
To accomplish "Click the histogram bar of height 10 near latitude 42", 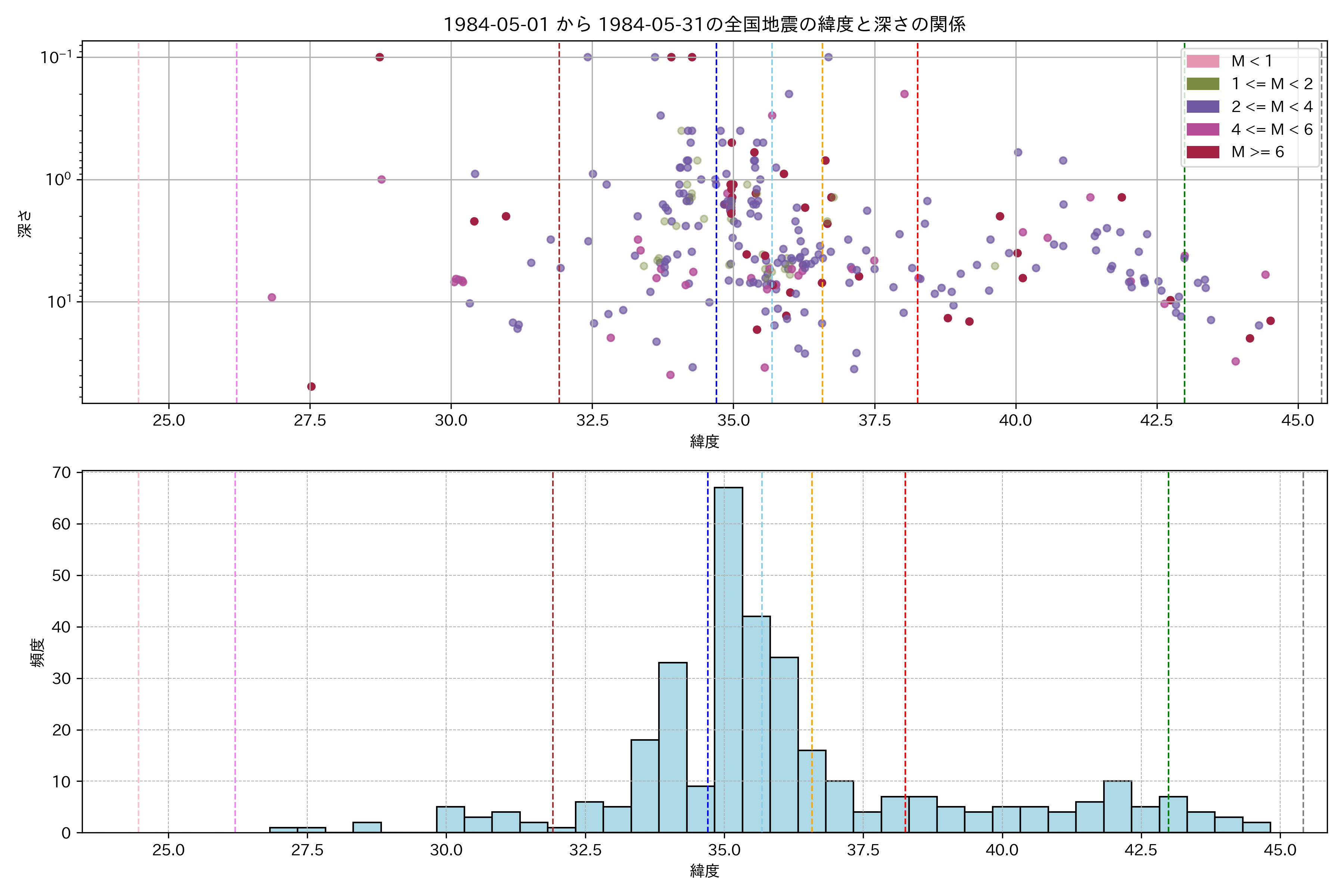I will point(1117,806).
